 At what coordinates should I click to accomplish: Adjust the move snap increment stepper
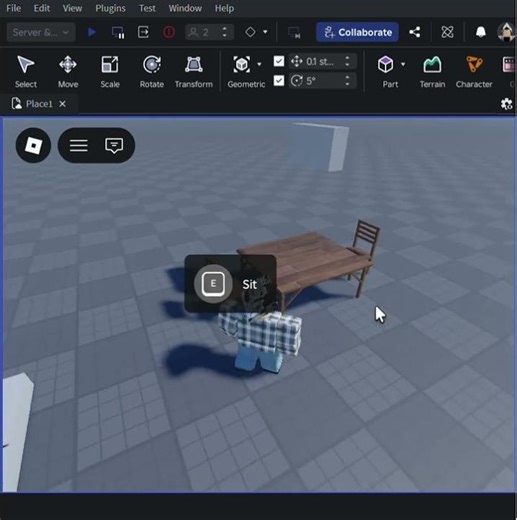(x=347, y=61)
